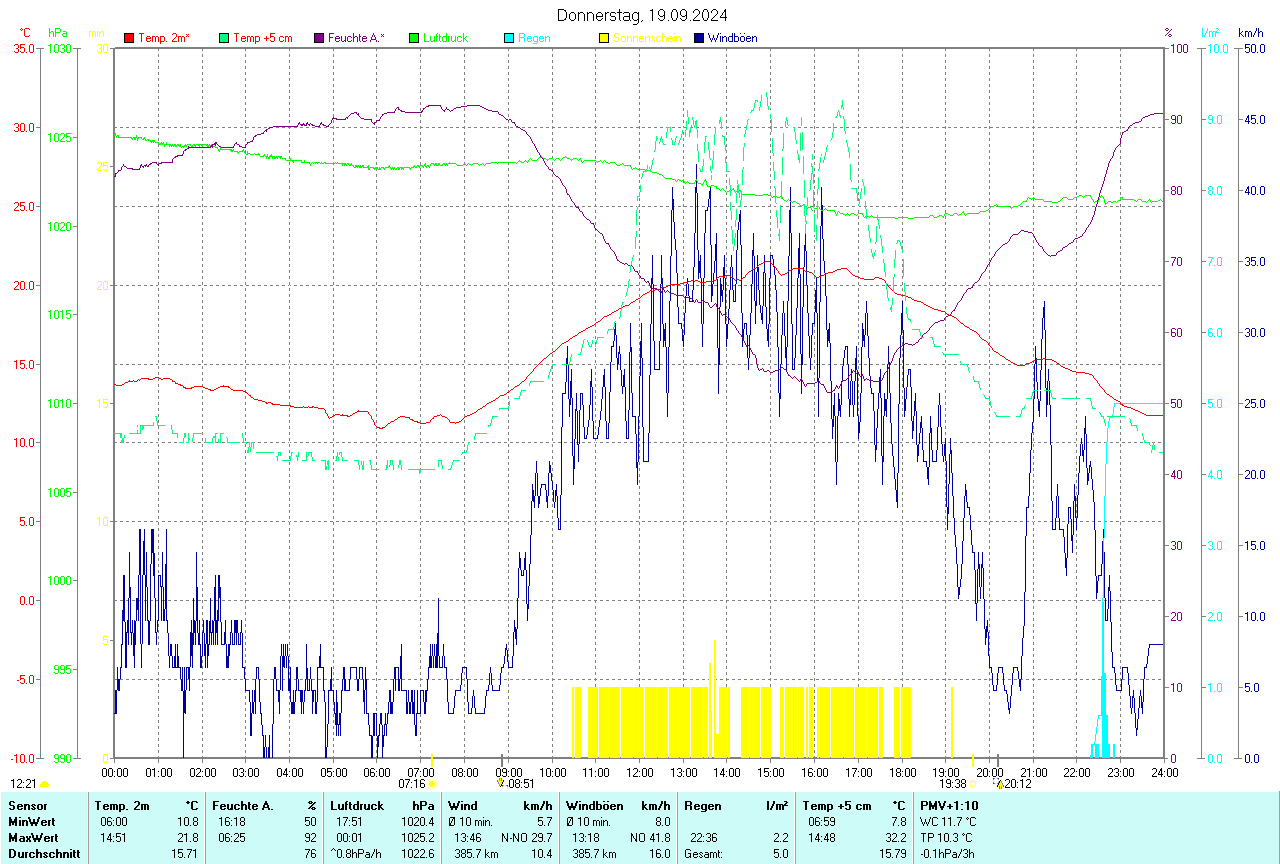1280x864 pixels.
Task: Click the Windböen legend label
Action: tap(732, 38)
